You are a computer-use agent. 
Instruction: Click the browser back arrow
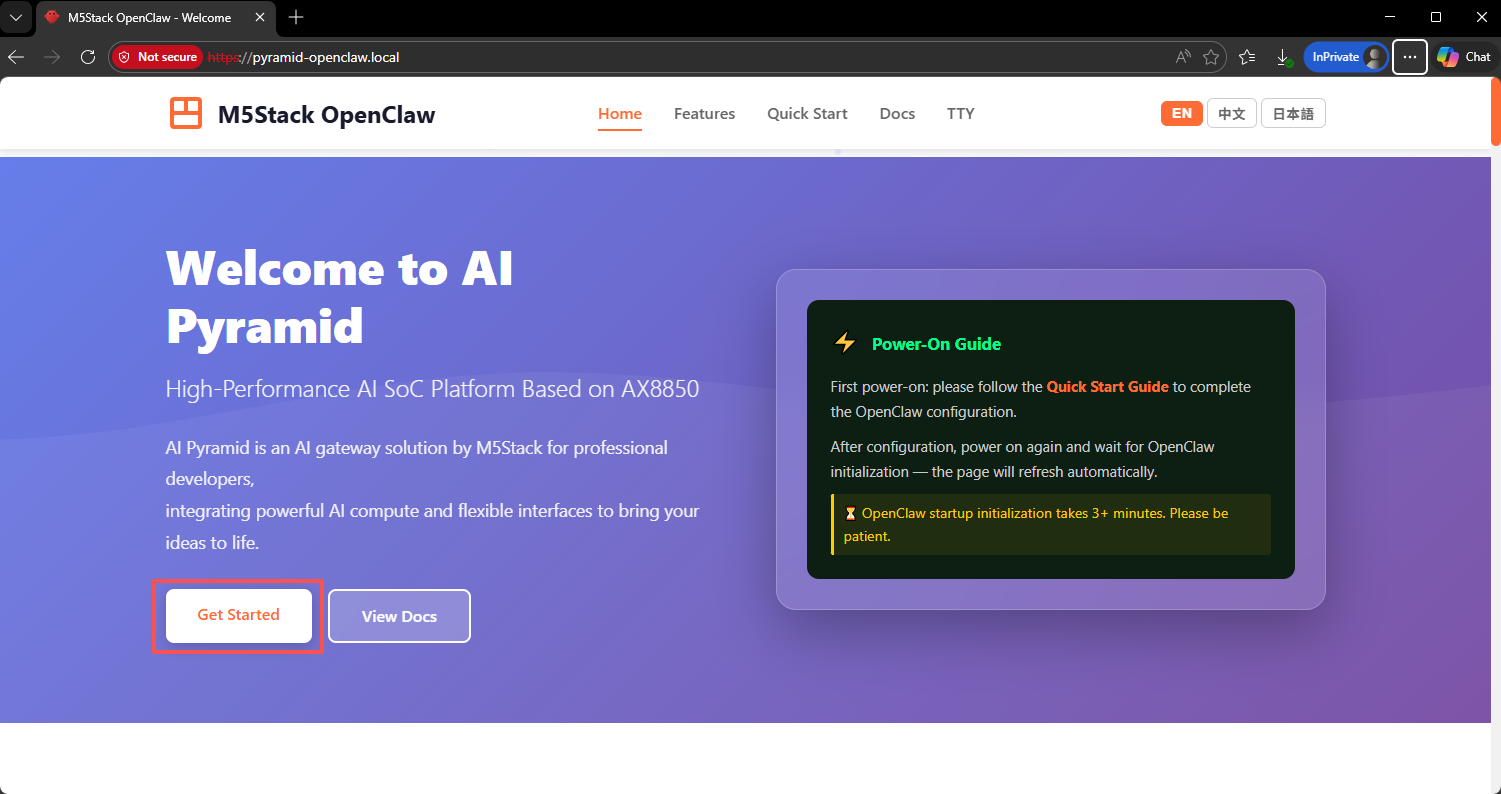coord(16,57)
